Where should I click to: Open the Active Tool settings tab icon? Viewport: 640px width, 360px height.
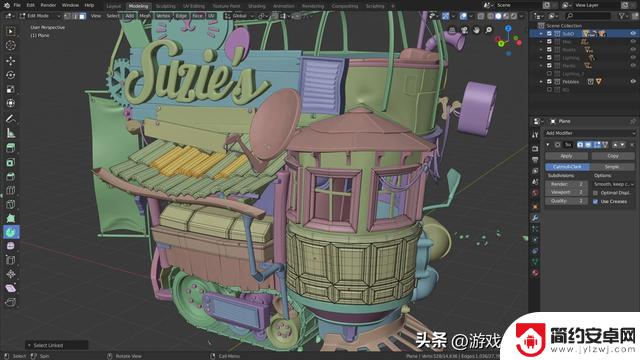[x=535, y=135]
